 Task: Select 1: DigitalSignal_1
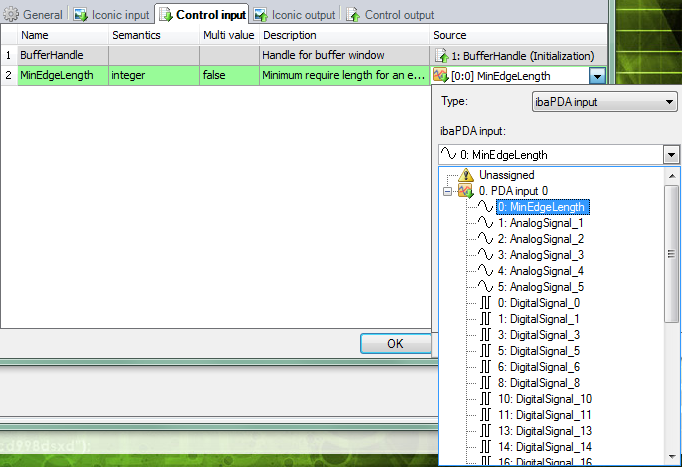pos(539,319)
